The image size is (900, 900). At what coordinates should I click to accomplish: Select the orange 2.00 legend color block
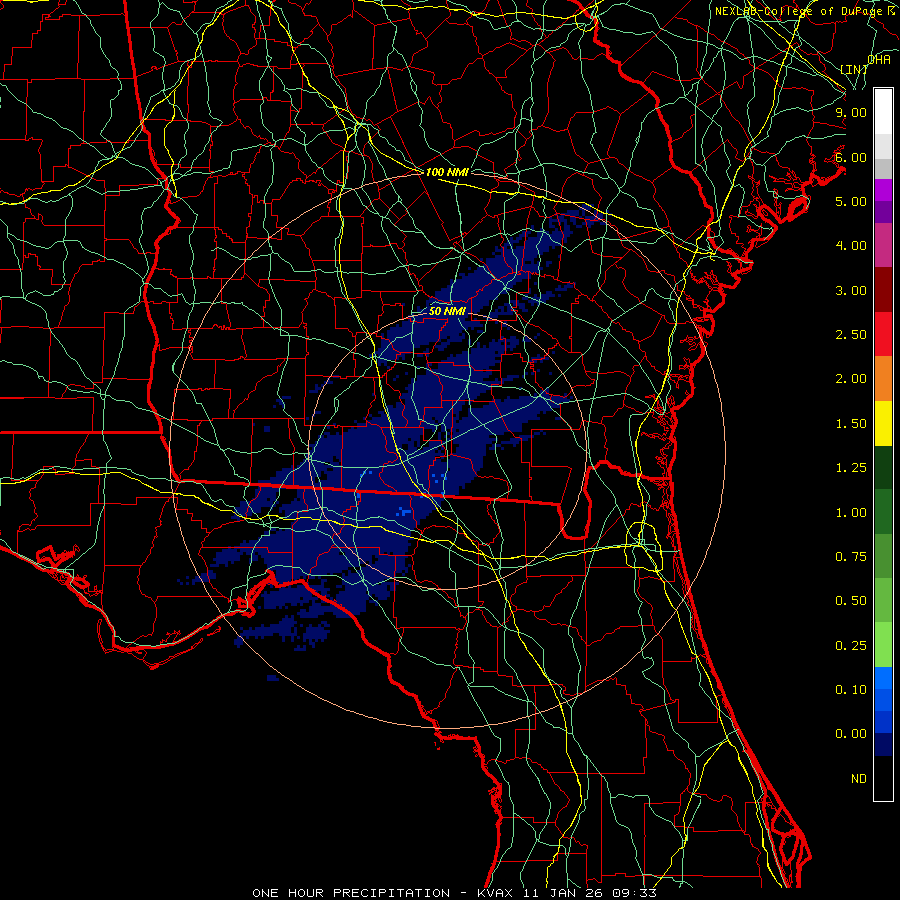[883, 379]
